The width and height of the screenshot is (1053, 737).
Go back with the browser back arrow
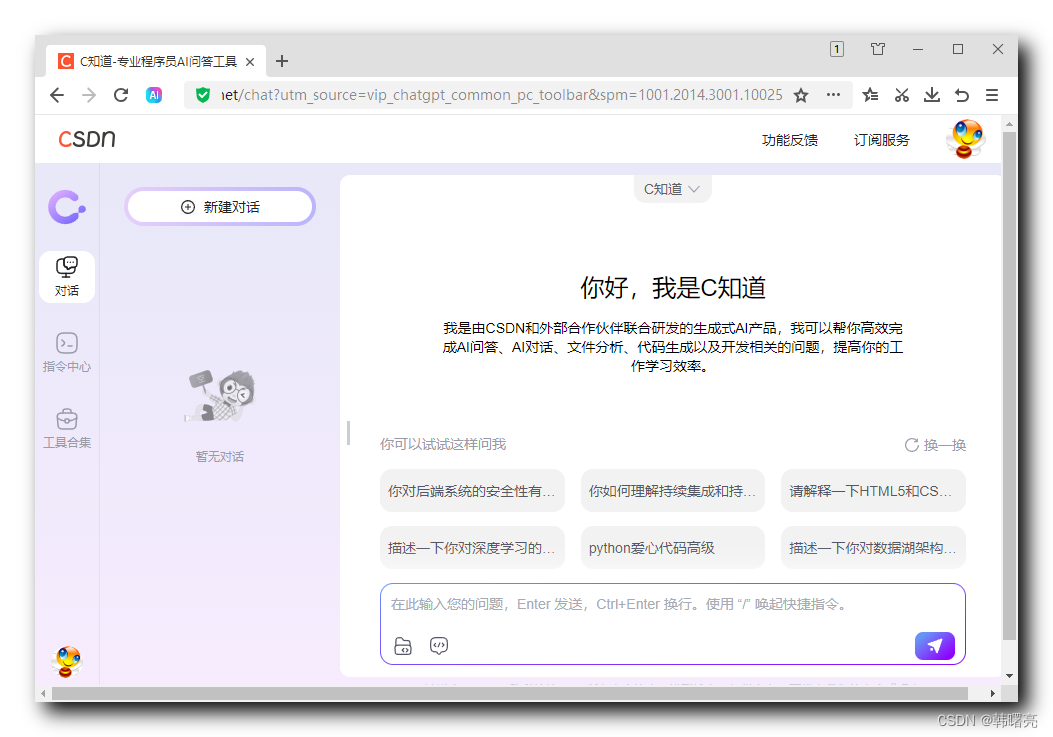[x=57, y=95]
